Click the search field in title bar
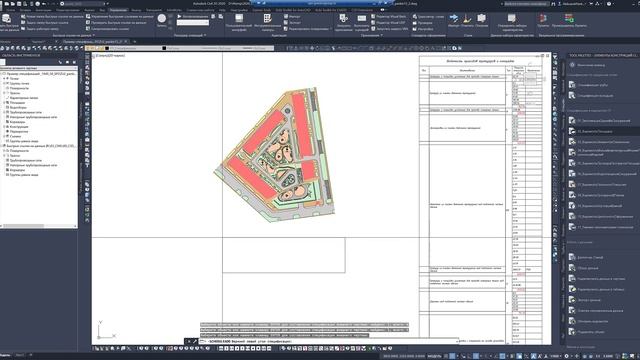The width and height of the screenshot is (640, 360). point(527,4)
